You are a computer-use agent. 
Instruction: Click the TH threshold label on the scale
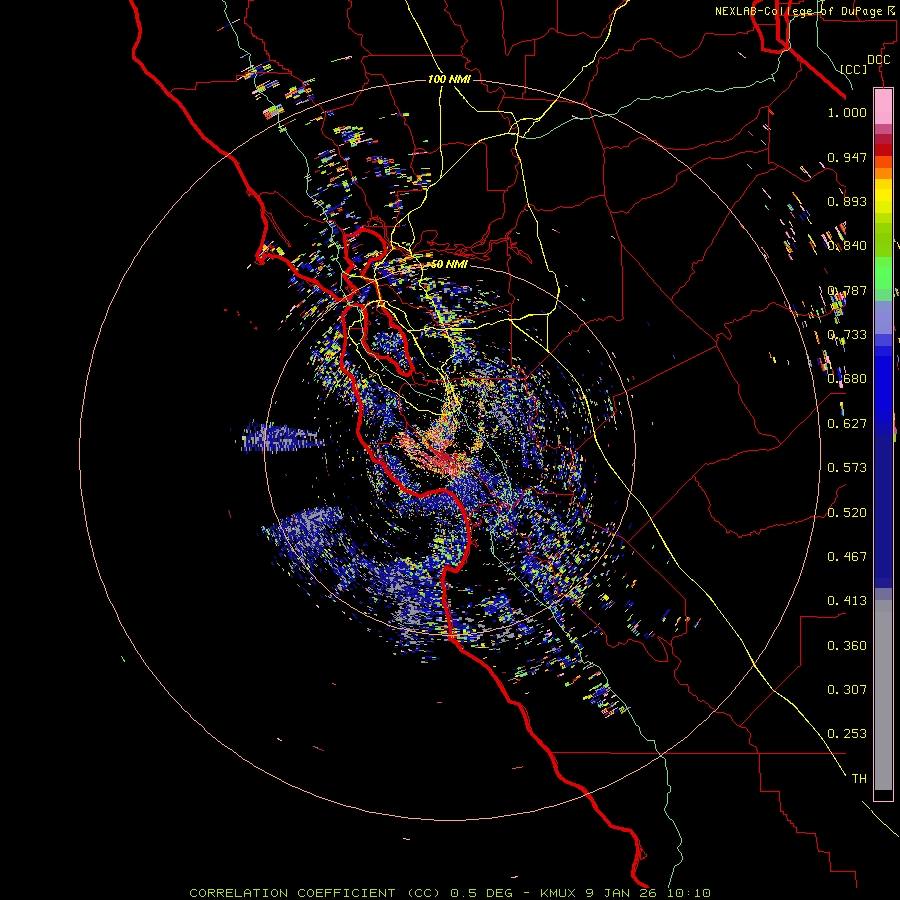[x=859, y=779]
